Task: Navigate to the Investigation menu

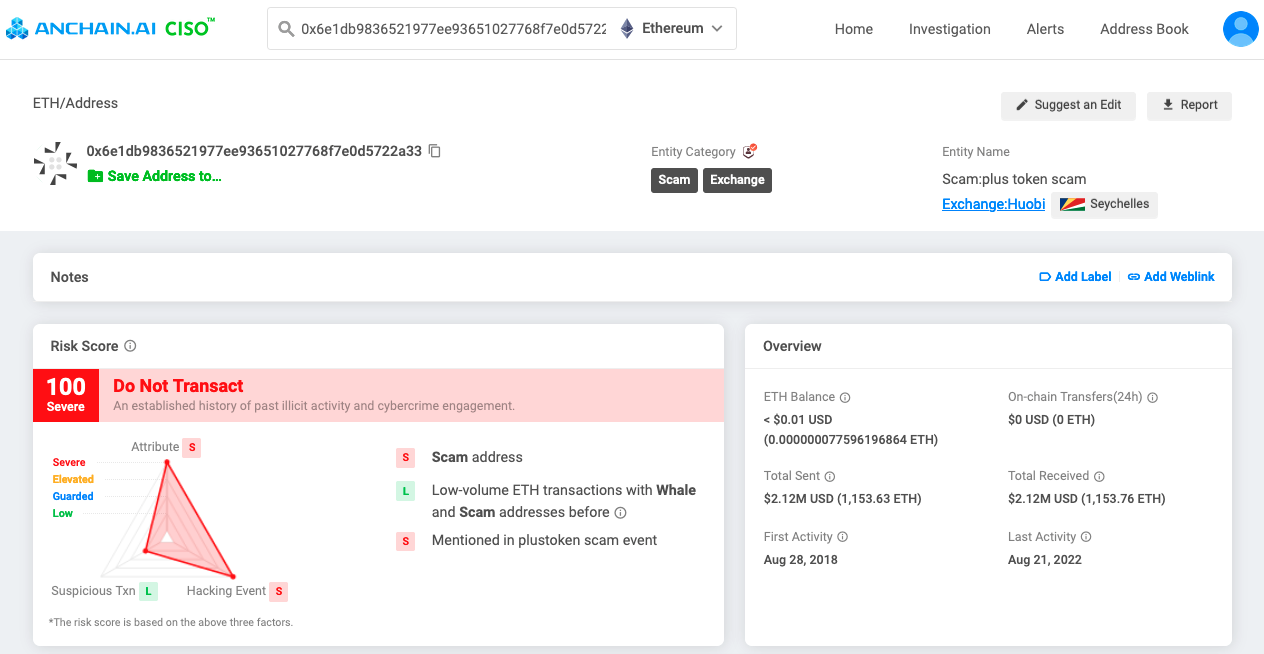Action: (x=949, y=29)
